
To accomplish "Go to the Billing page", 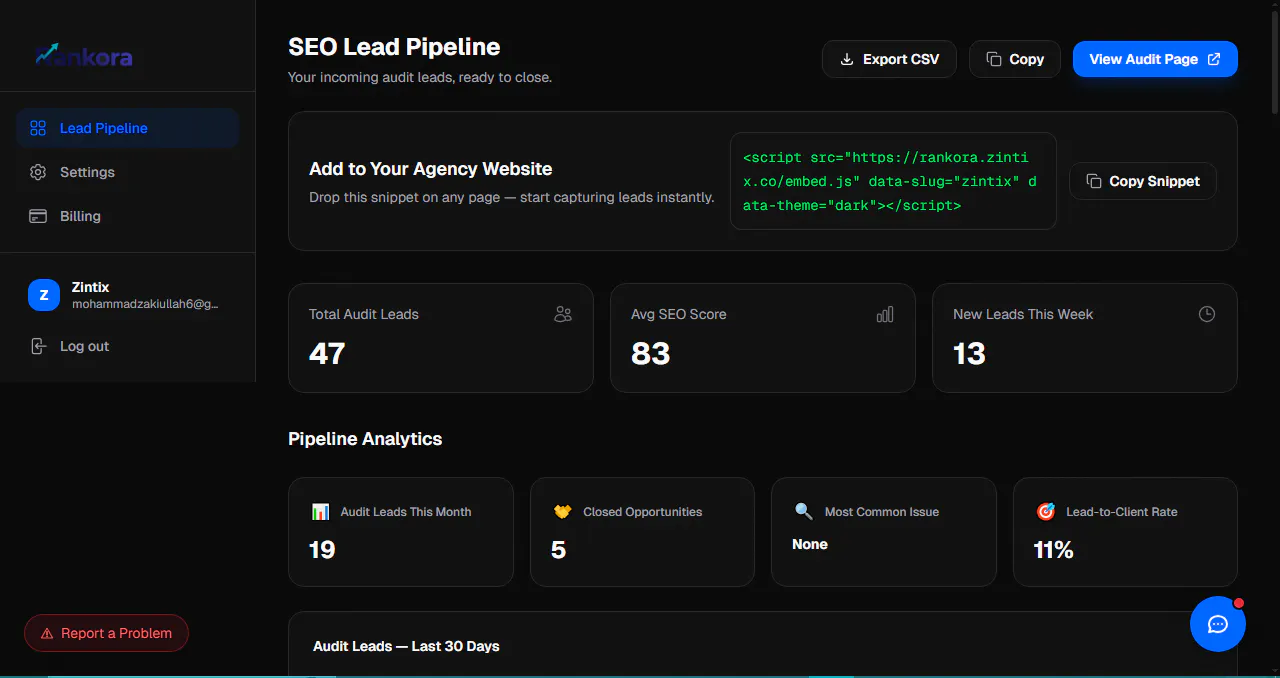I will pyautogui.click(x=127, y=216).
